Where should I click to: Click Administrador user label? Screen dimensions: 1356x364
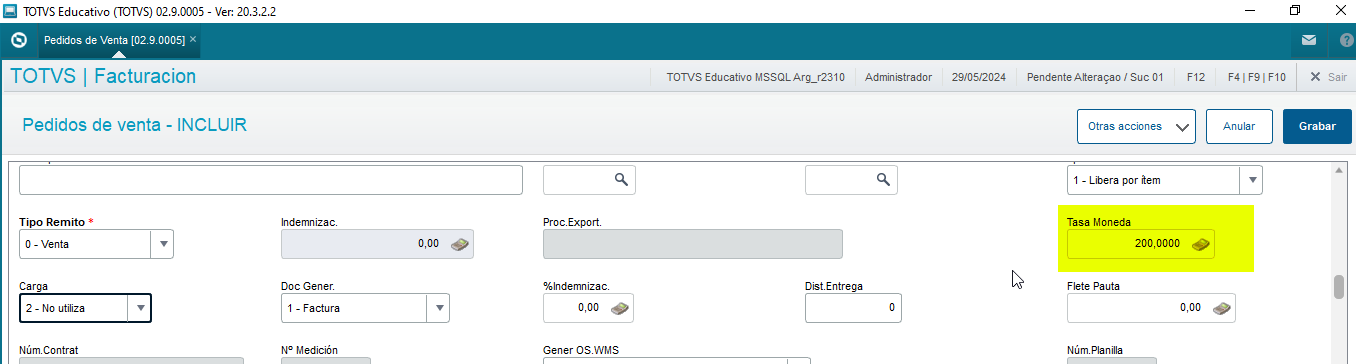click(898, 77)
